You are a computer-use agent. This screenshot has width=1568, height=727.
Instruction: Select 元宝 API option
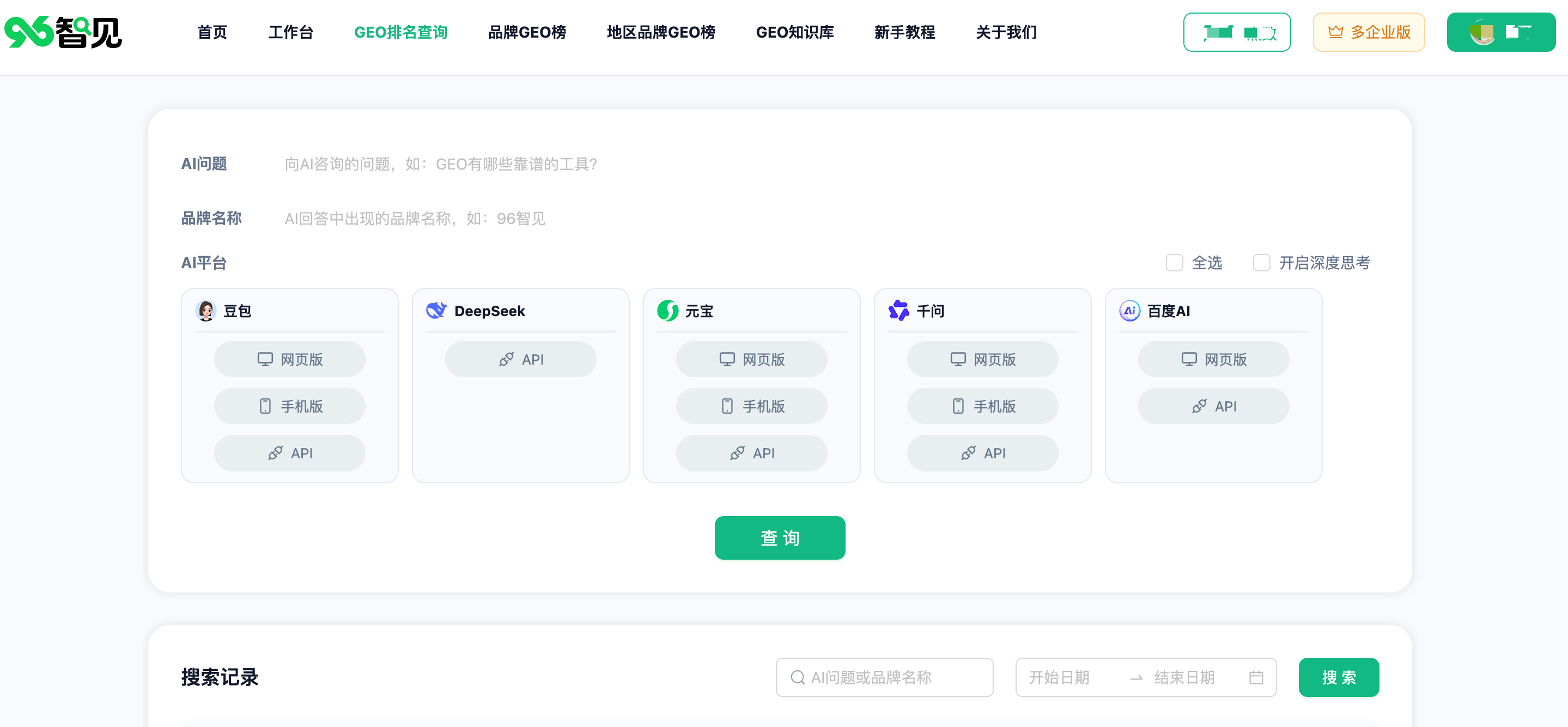752,453
